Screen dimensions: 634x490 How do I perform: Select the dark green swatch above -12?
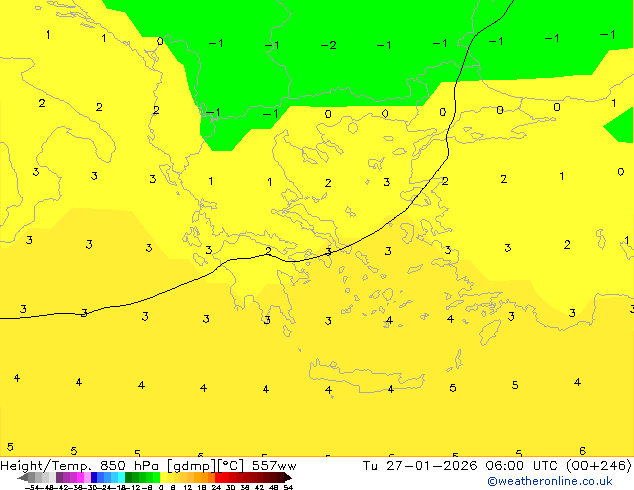point(128,477)
